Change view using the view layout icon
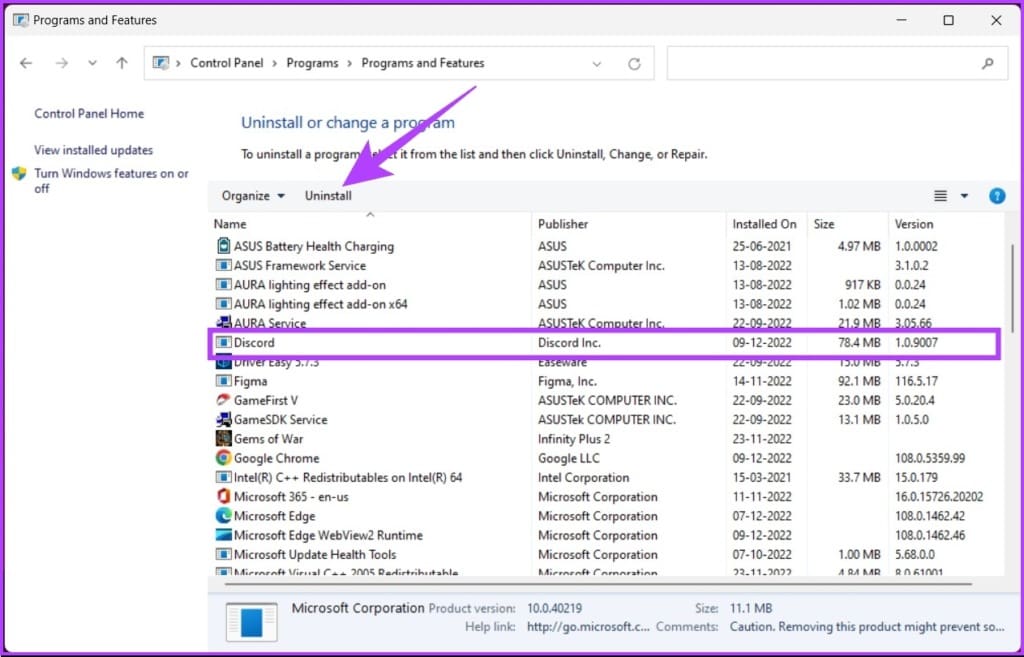Image resolution: width=1024 pixels, height=657 pixels. tap(940, 196)
